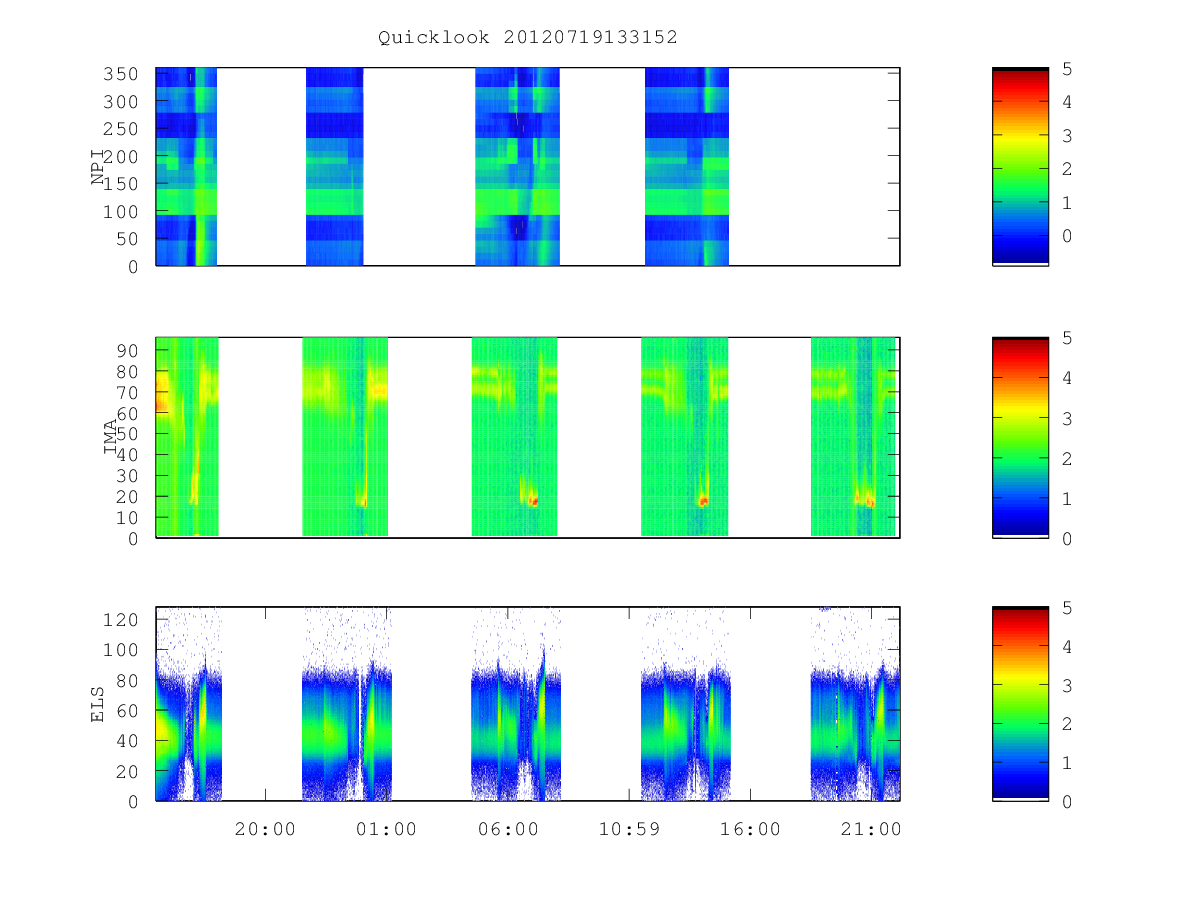Select the IMA y-axis label

coord(110,438)
